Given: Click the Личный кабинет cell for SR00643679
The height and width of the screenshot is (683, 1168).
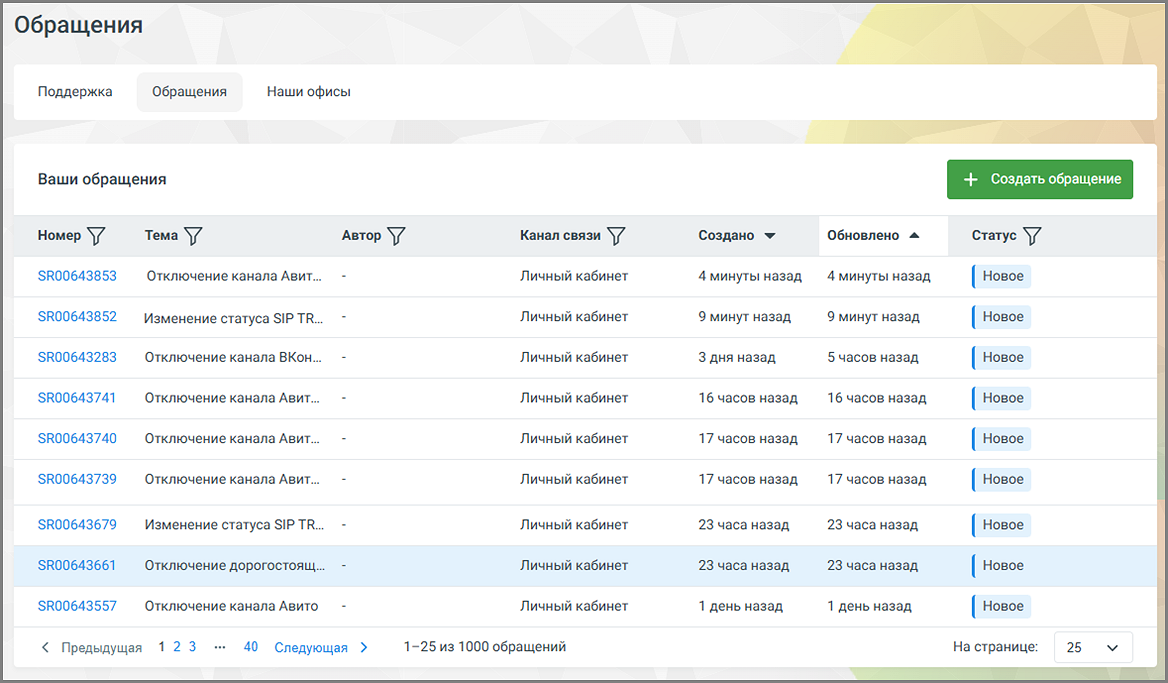Looking at the screenshot, I should pyautogui.click(x=574, y=525).
